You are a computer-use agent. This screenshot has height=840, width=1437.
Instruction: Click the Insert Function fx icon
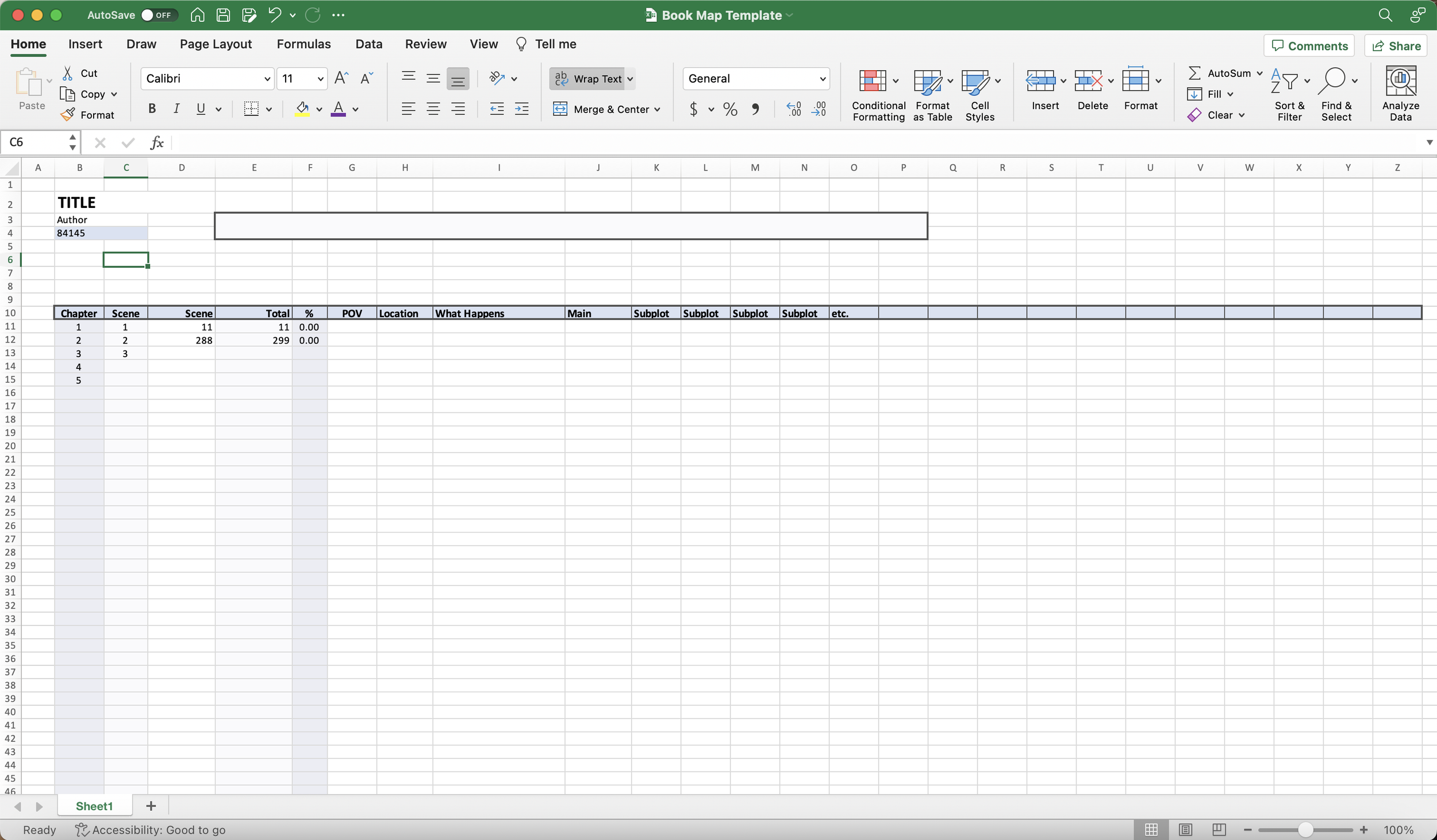157,142
